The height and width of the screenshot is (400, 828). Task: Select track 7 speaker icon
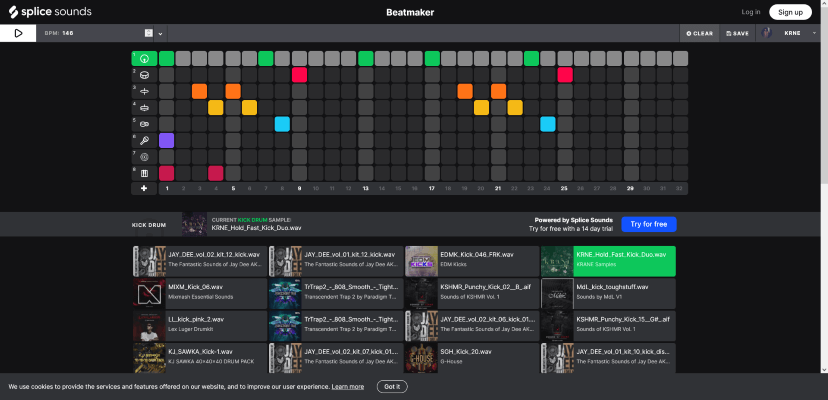pos(144,157)
